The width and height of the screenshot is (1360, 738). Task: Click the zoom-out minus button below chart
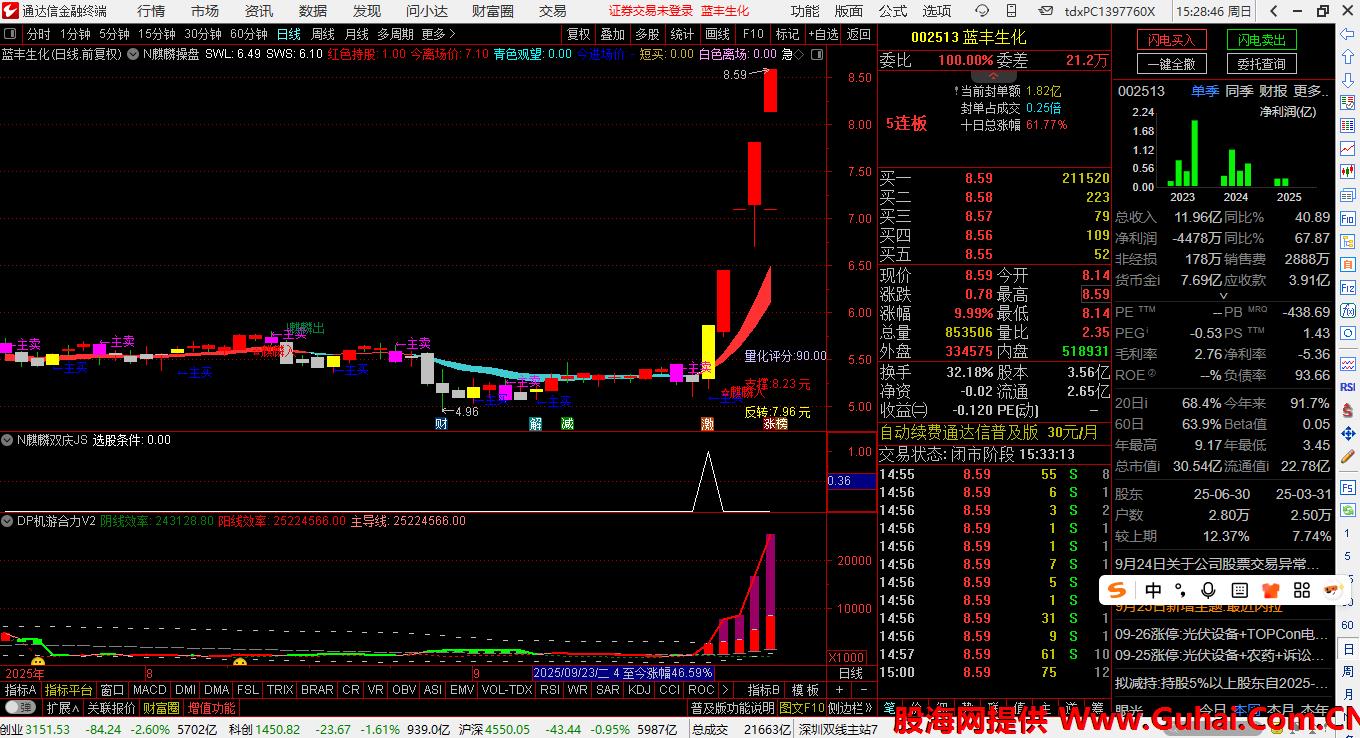(862, 690)
